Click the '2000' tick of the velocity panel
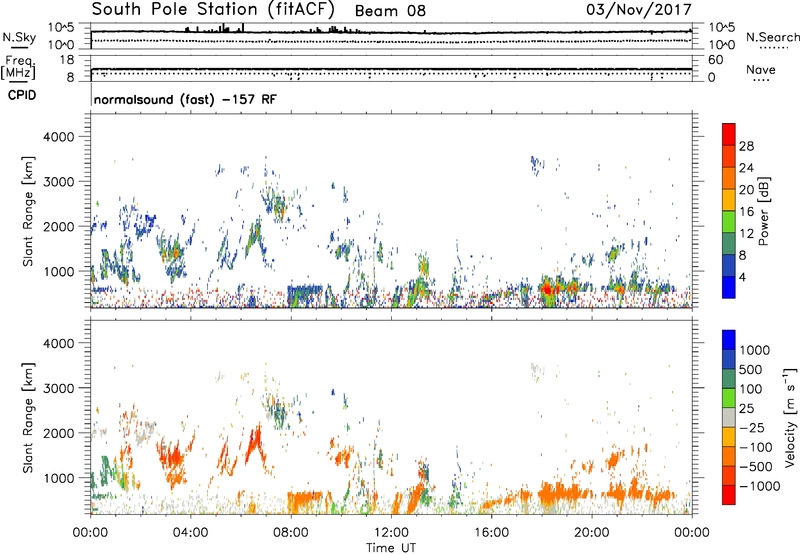The width and height of the screenshot is (800, 554). click(x=59, y=433)
